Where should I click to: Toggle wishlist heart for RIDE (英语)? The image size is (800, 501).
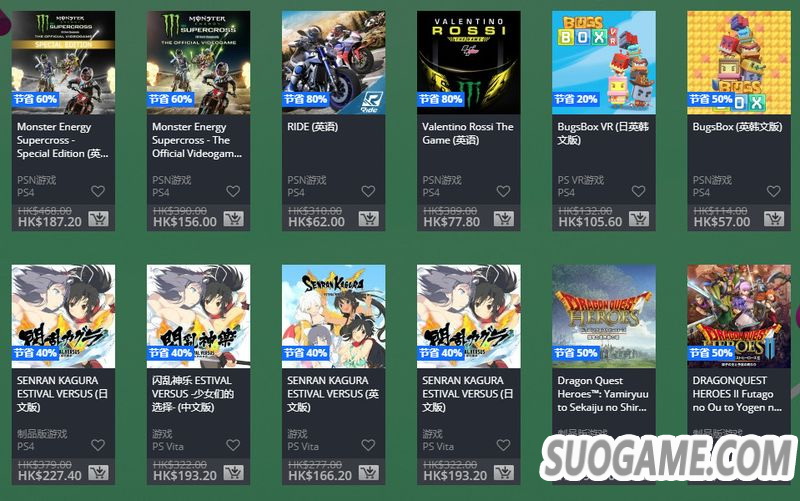pos(368,191)
